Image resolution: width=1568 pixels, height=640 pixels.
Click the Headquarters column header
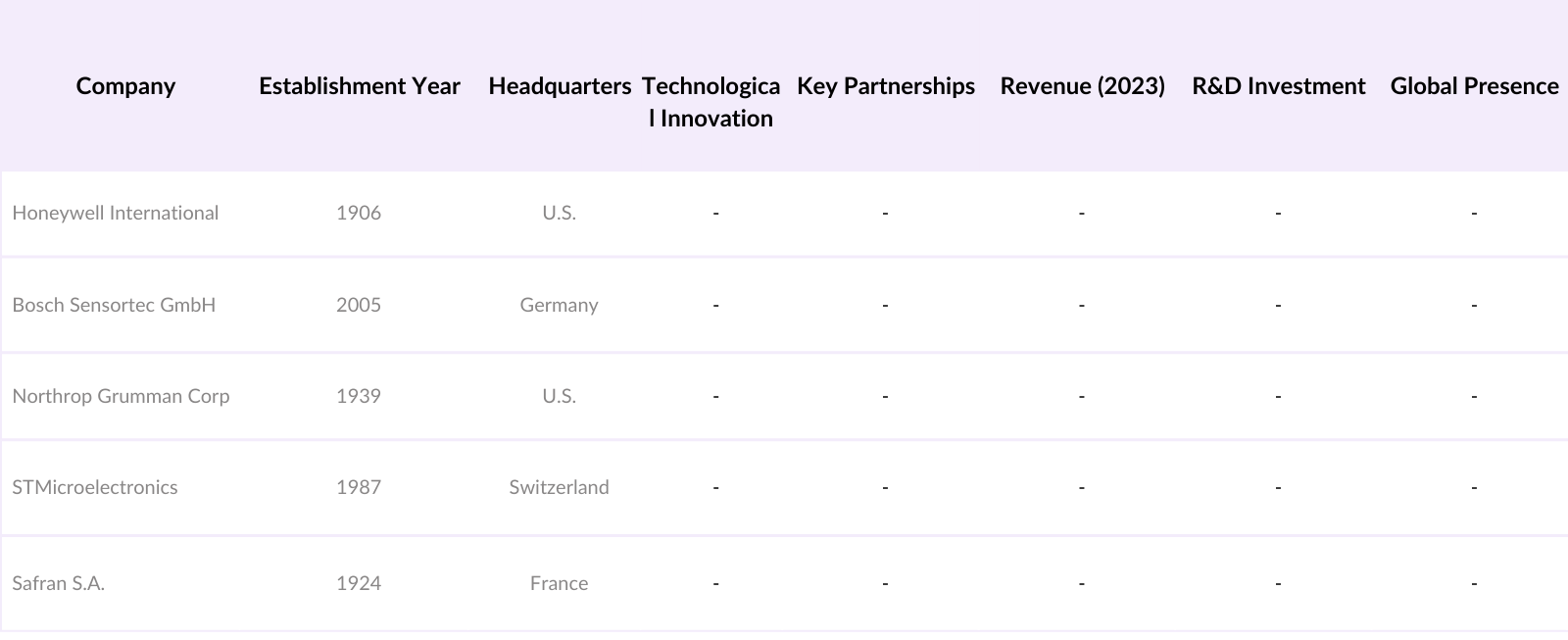coord(560,86)
